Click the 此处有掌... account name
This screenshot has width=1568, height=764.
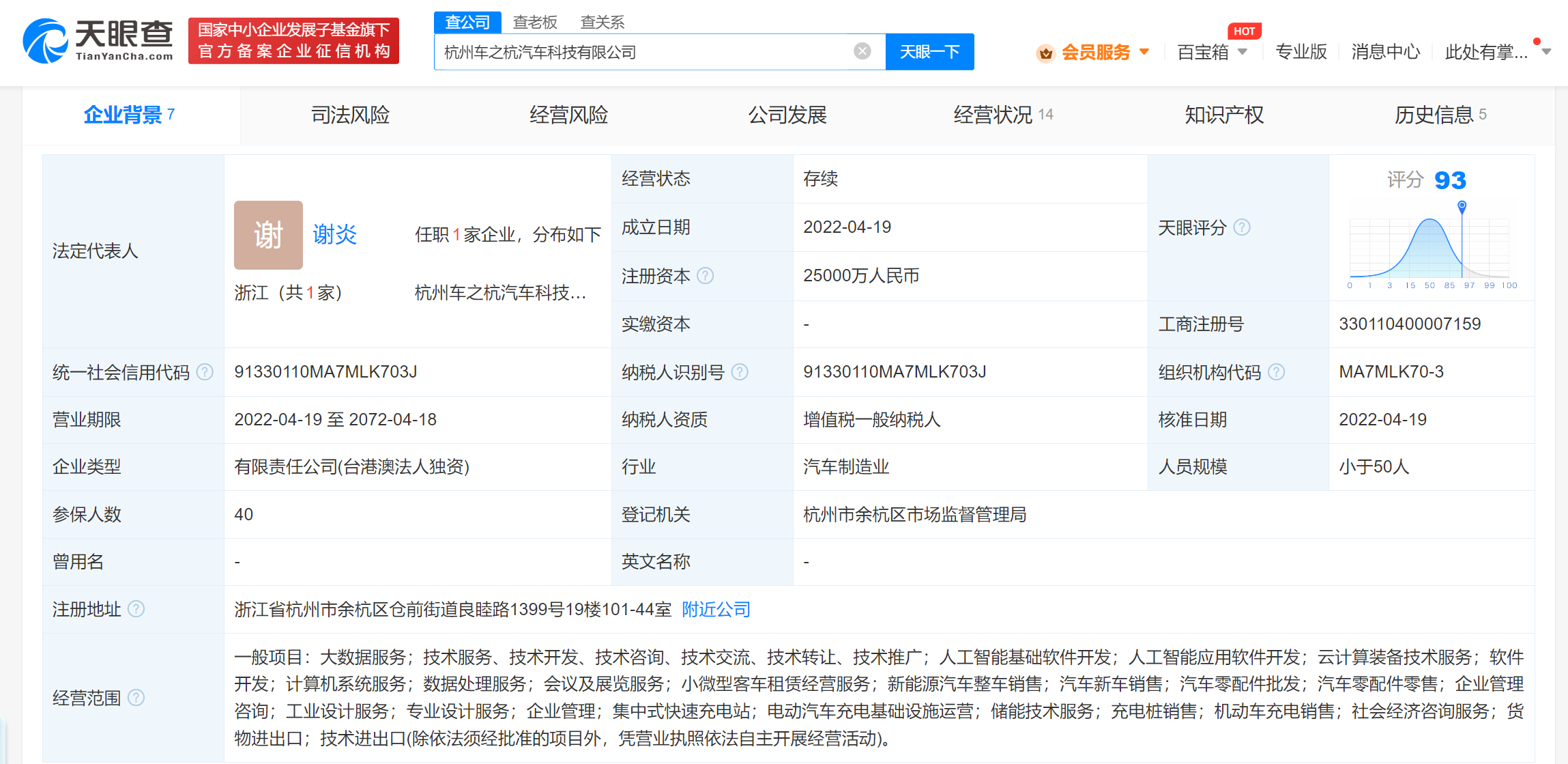coord(1486,52)
